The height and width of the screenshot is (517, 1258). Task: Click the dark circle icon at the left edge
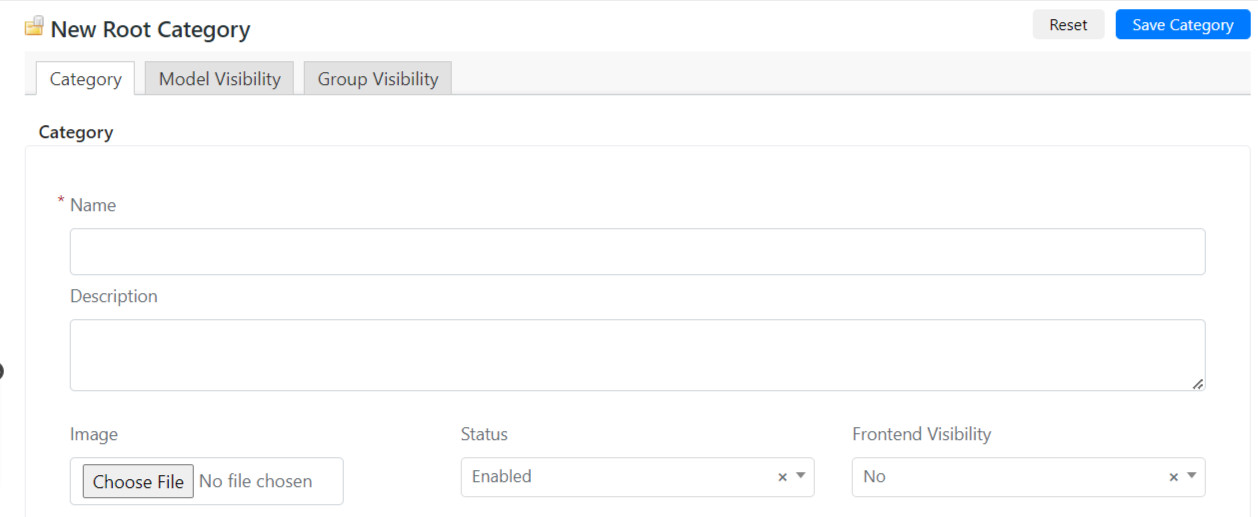pos(1,371)
